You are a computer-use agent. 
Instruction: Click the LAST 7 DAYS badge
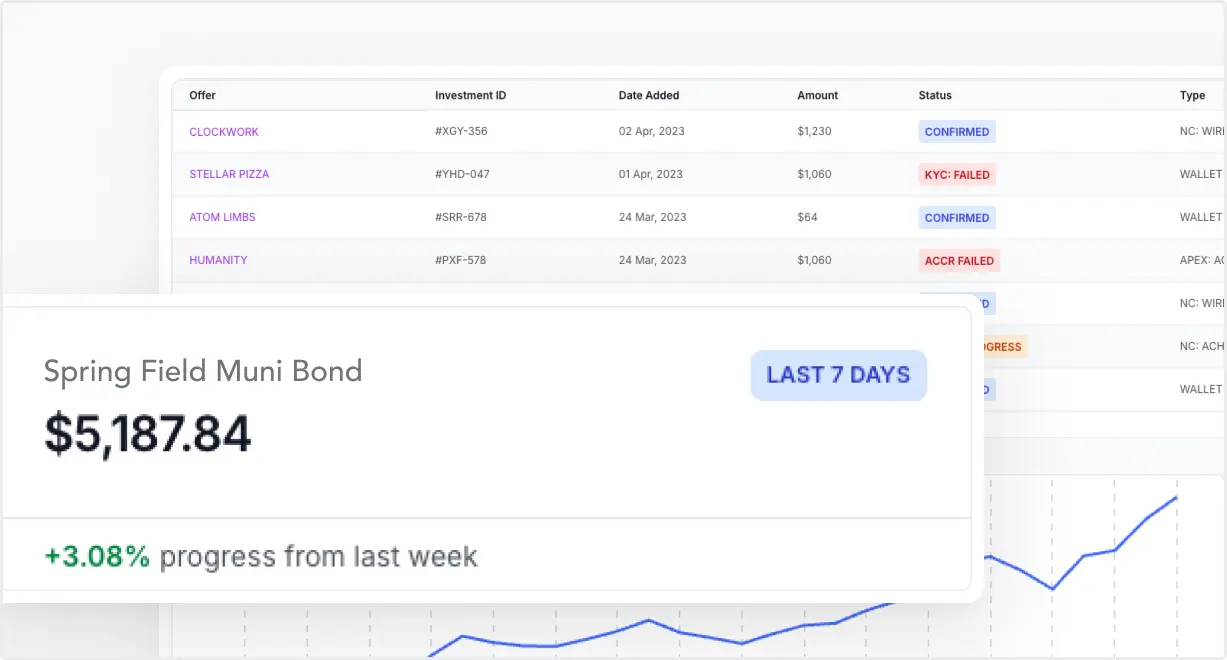pos(838,375)
